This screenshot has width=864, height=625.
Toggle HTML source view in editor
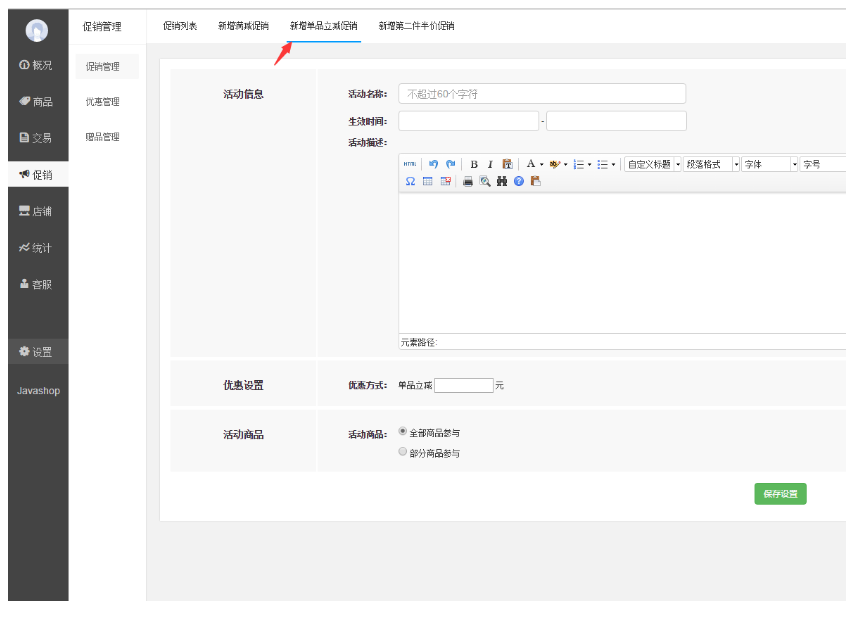click(x=410, y=164)
